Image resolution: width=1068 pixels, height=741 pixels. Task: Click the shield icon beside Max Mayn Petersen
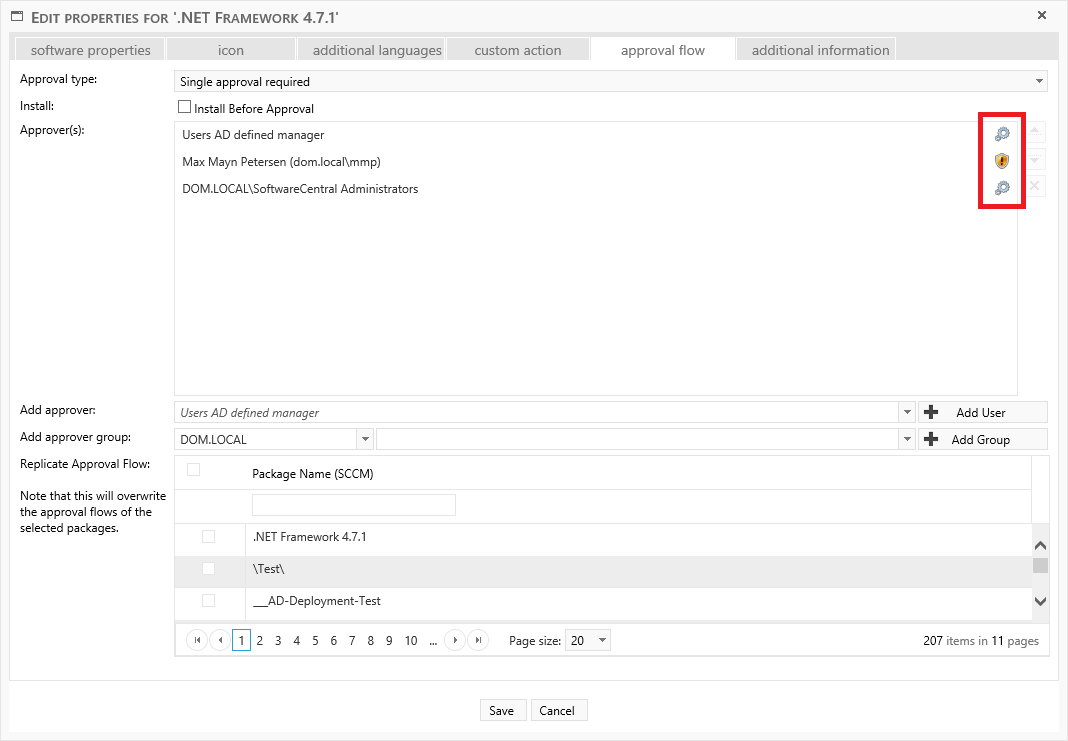point(1001,161)
